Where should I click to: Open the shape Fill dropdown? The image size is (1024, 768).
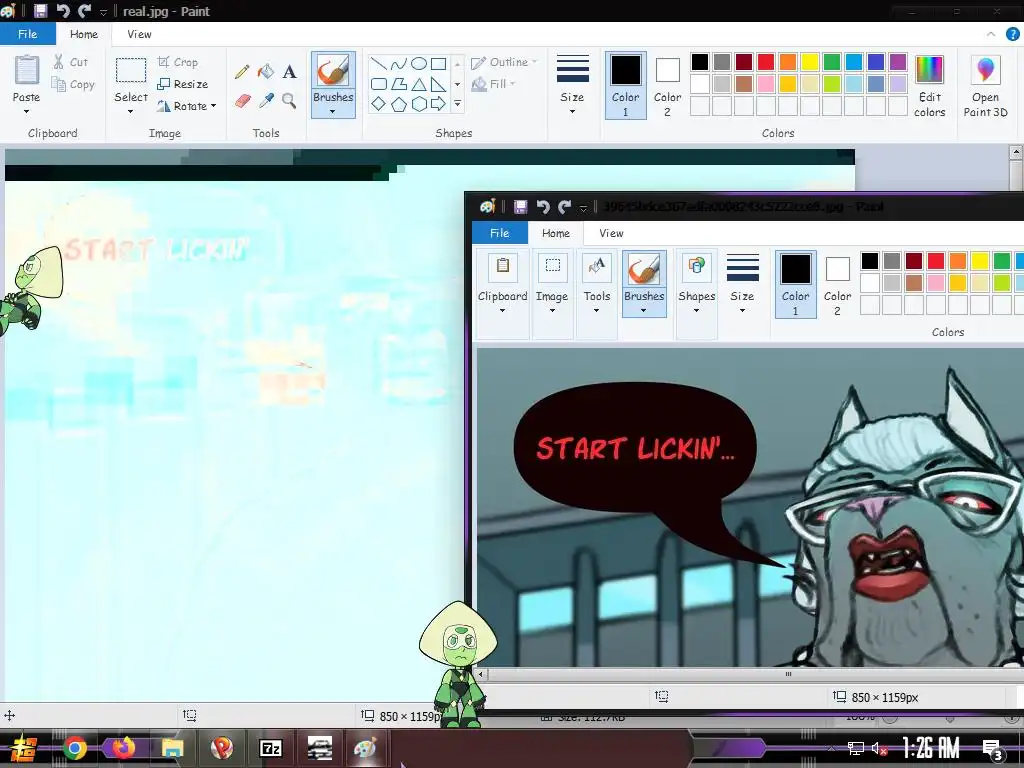point(494,84)
